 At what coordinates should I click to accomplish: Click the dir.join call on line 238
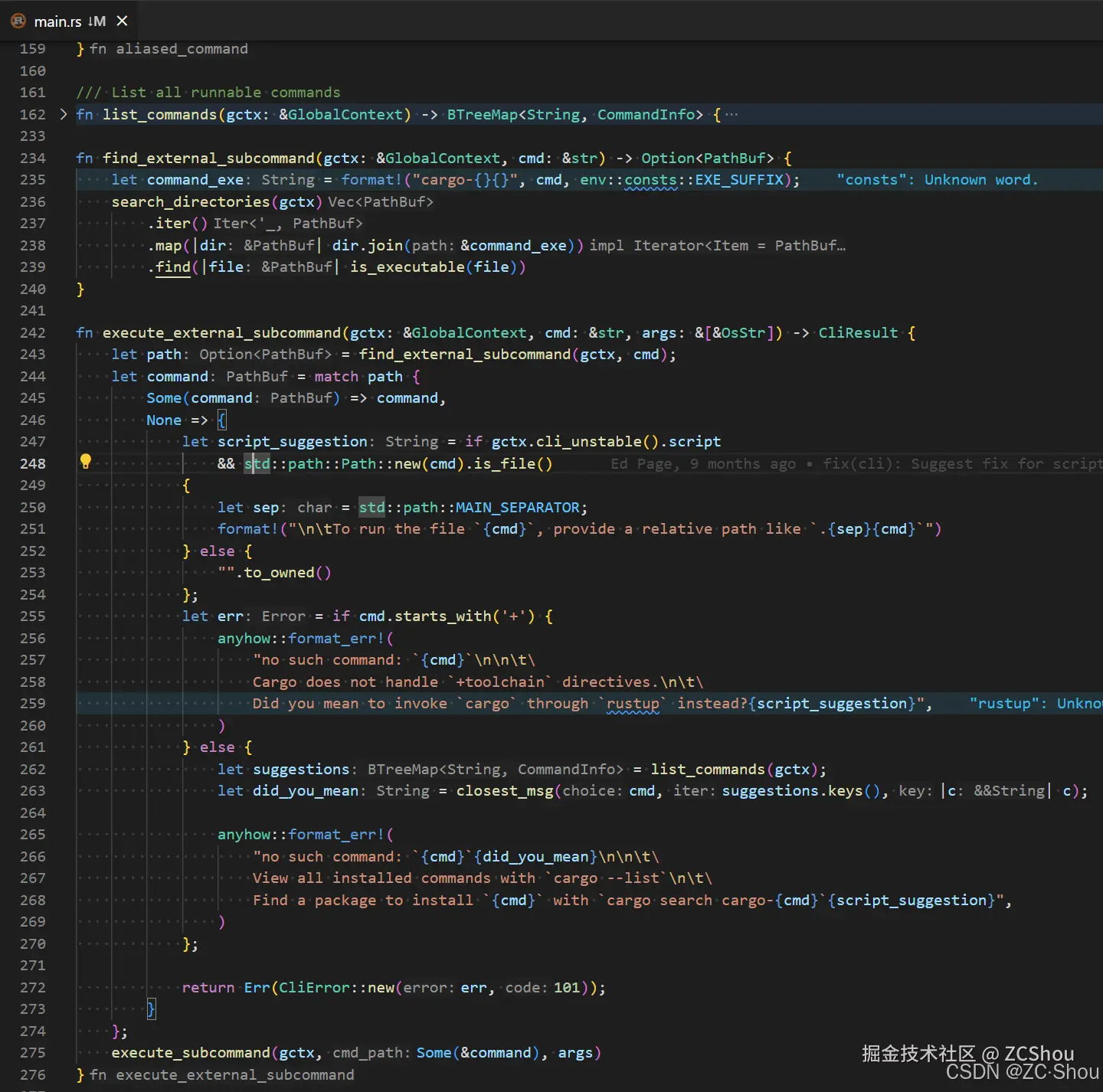[368, 246]
